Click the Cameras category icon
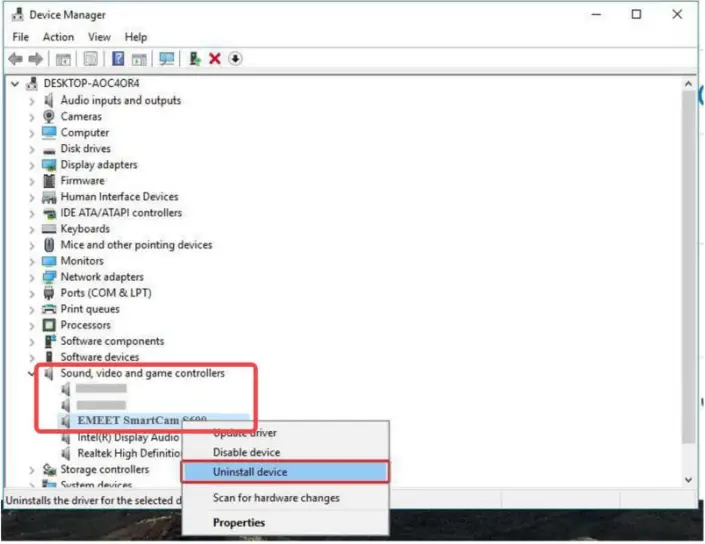The height and width of the screenshot is (544, 705). tap(49, 116)
